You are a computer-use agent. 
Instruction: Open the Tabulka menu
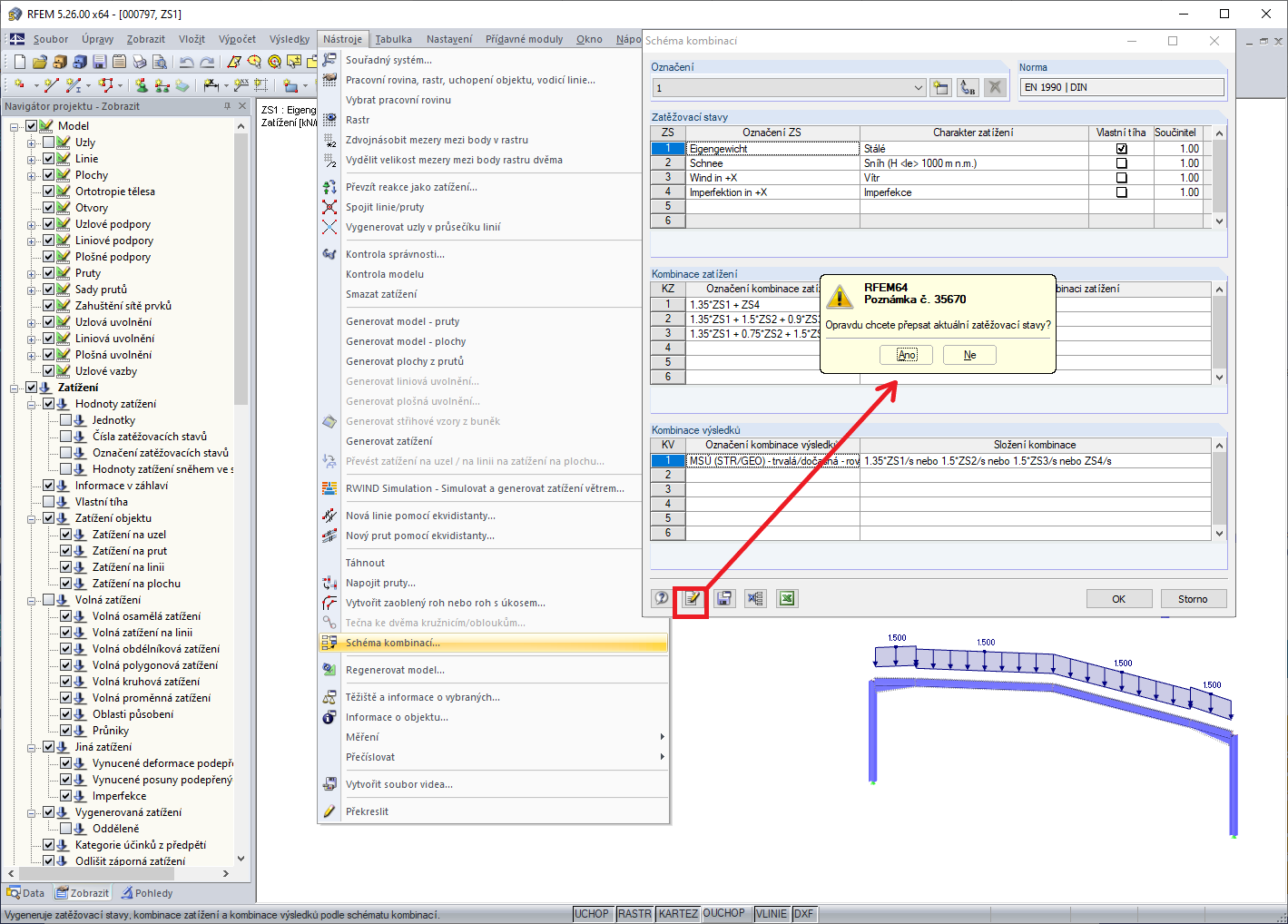coord(394,39)
